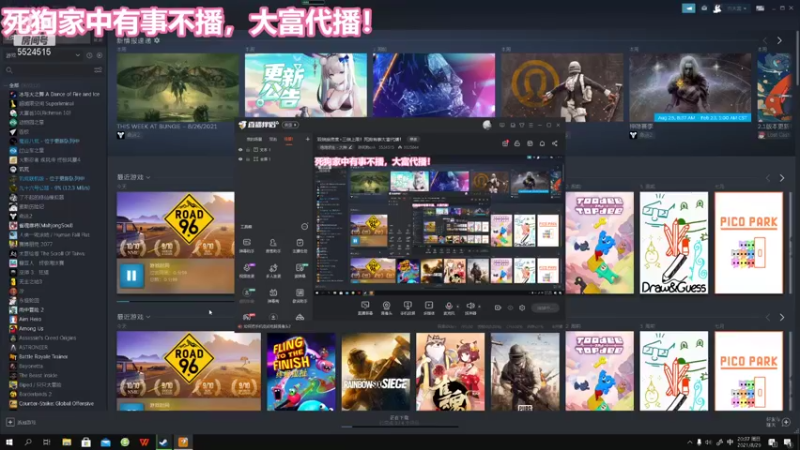800x450 pixels.
Task: Open PICO PARK cover in upper shelf
Action: [748, 243]
